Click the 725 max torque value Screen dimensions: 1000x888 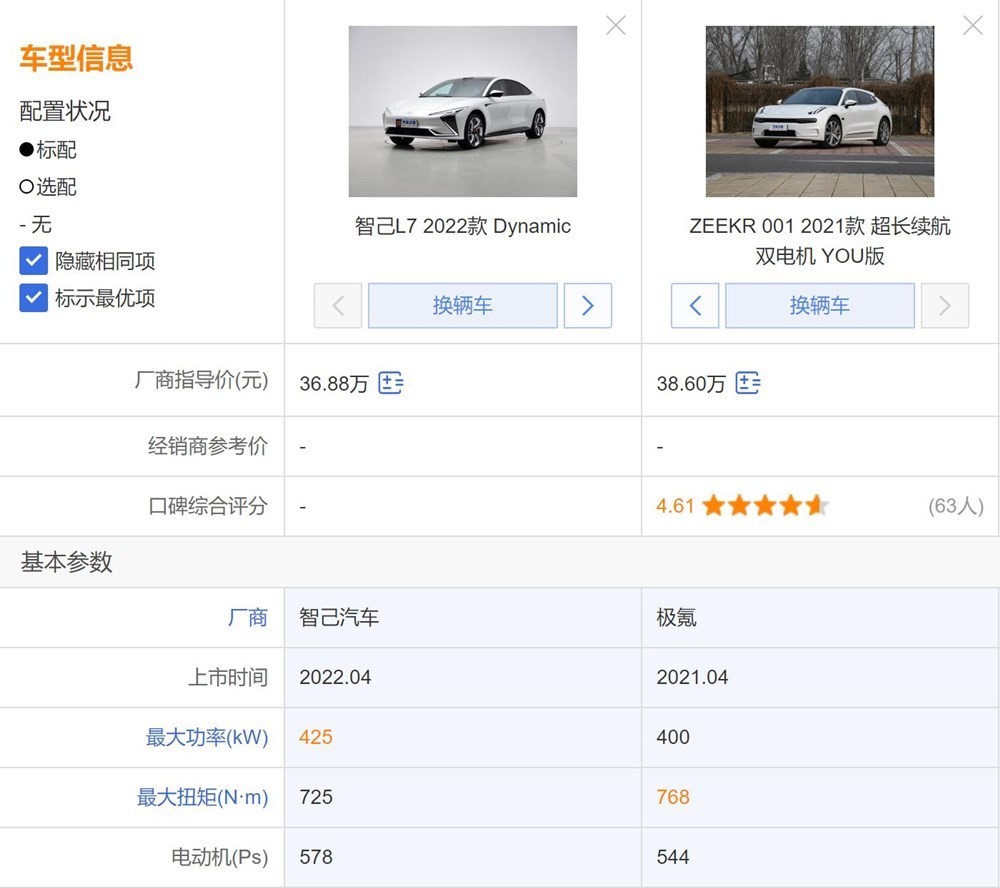click(316, 797)
